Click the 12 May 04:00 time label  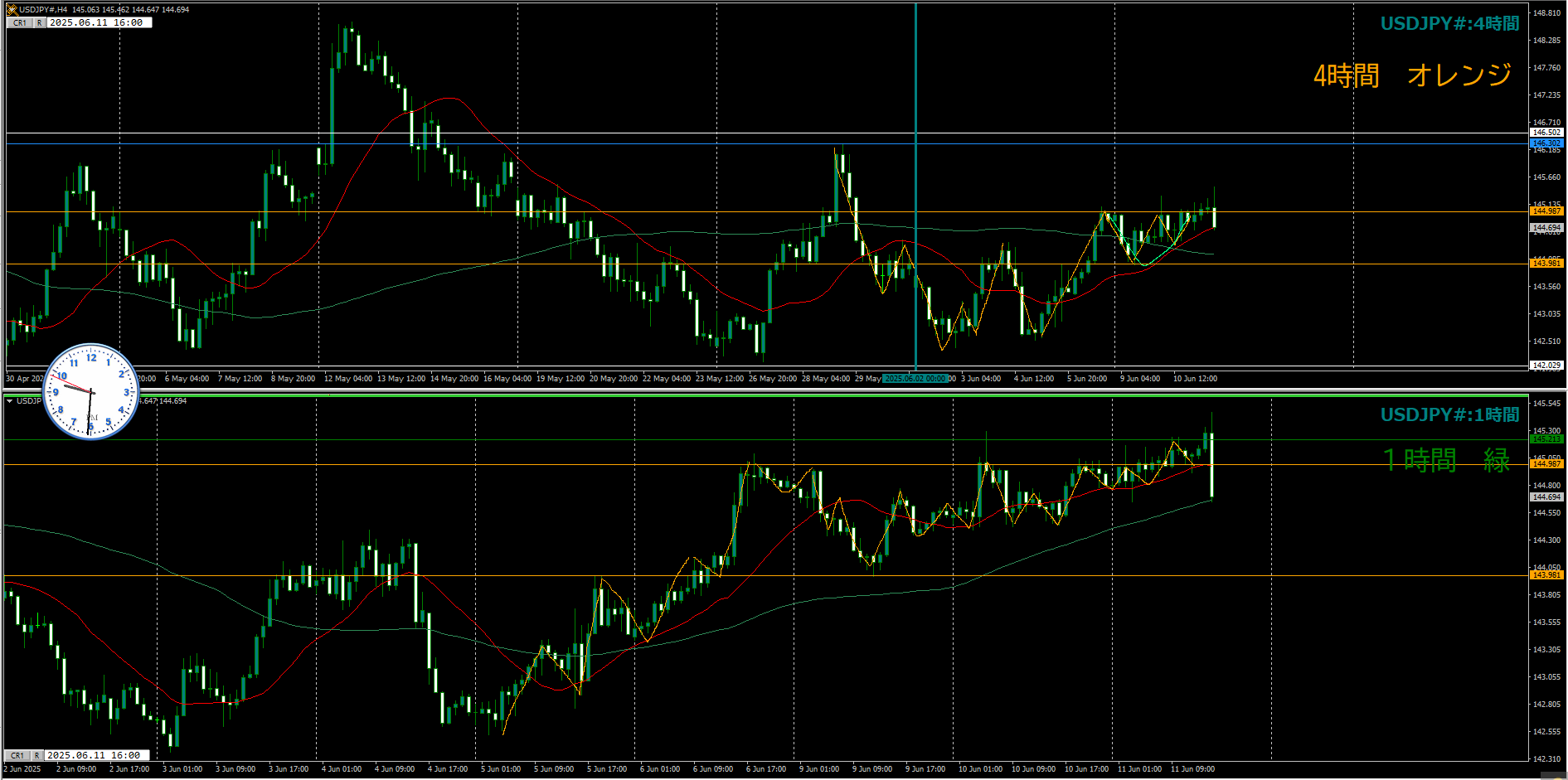tap(348, 379)
